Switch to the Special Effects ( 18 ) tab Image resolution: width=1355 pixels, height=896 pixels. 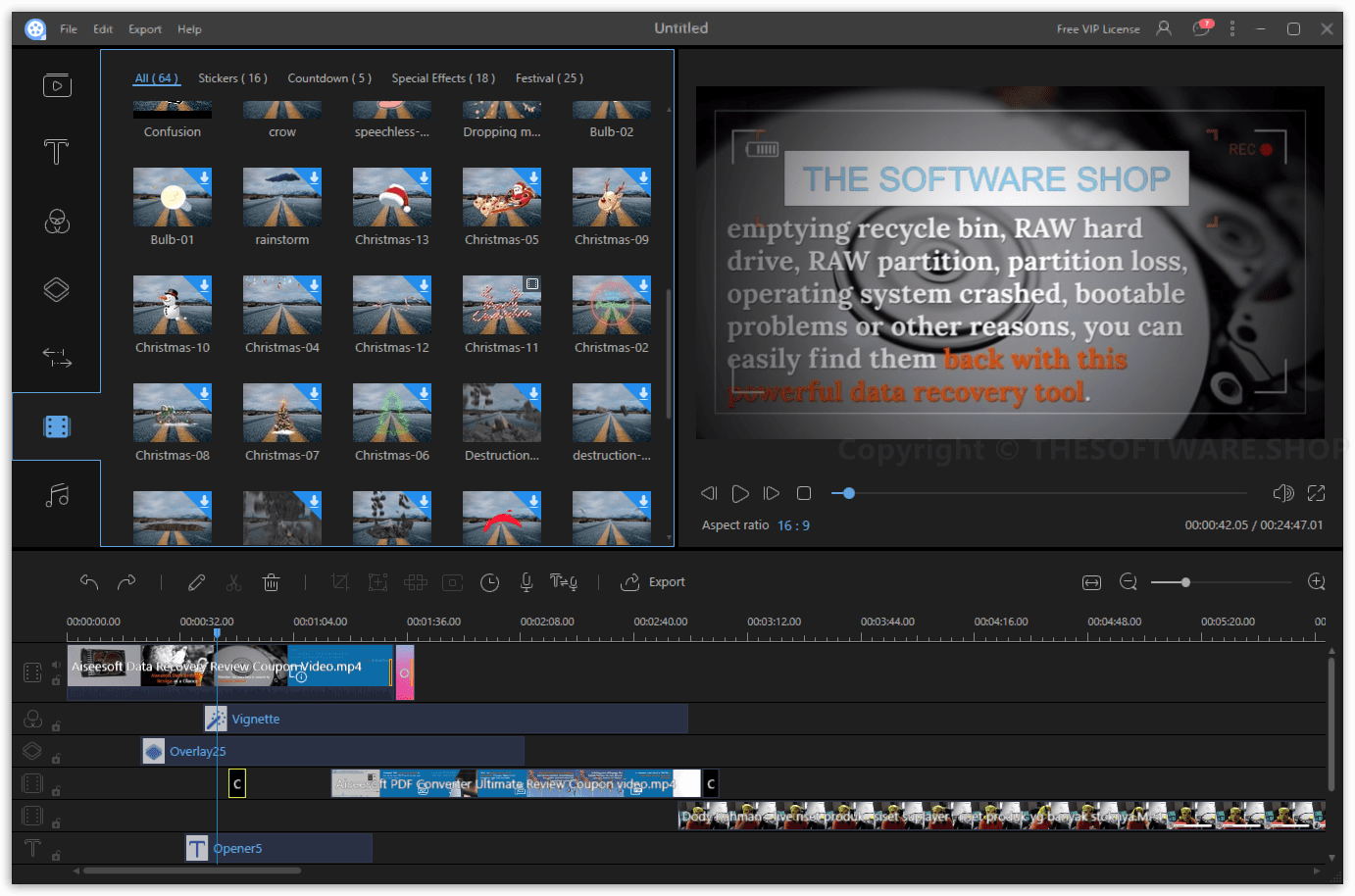coord(443,78)
